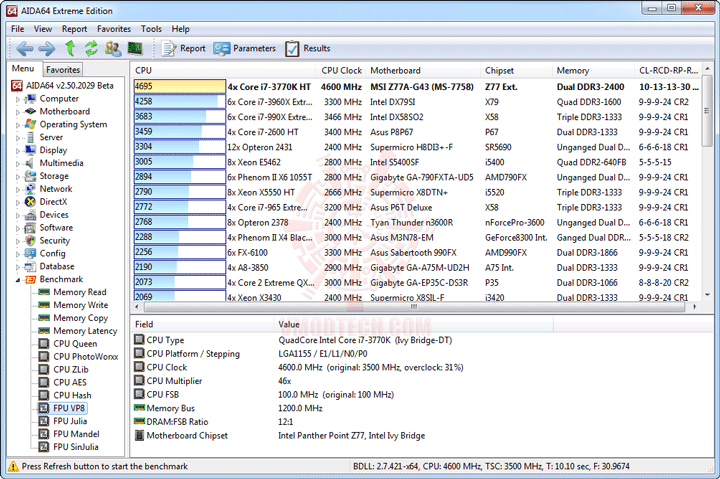Click the CL-RCD-RP-R... column header
The width and height of the screenshot is (720, 479).
click(668, 70)
